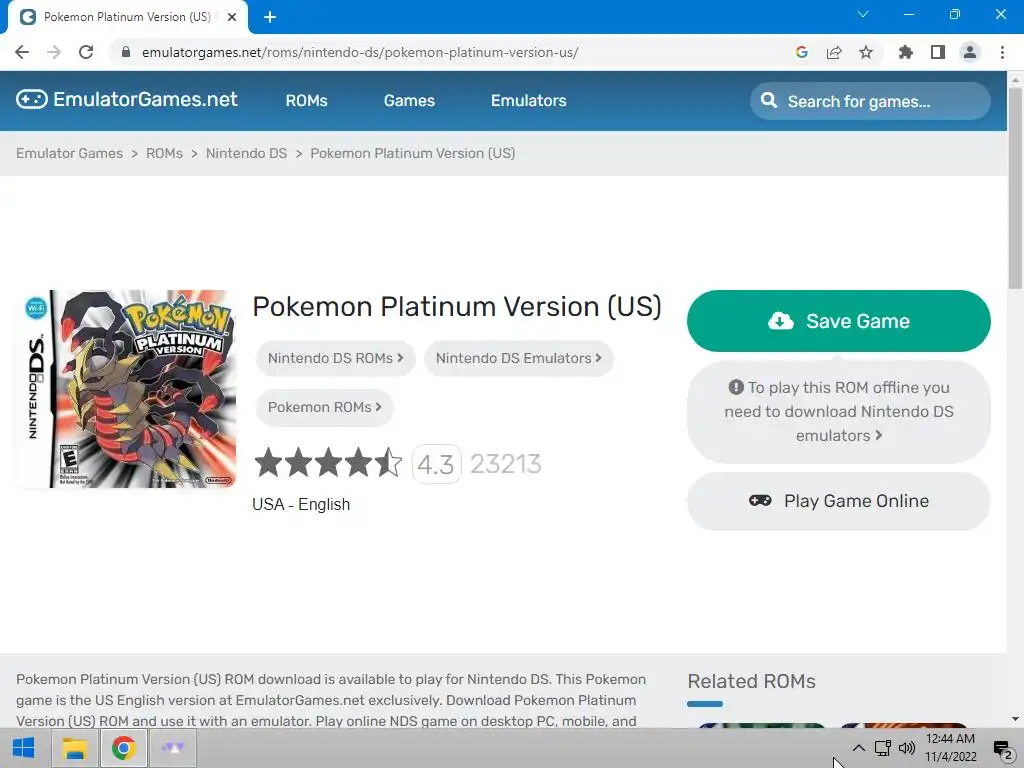The width and height of the screenshot is (1024, 768).
Task: Click the scrollbar down arrow
Action: [1015, 719]
